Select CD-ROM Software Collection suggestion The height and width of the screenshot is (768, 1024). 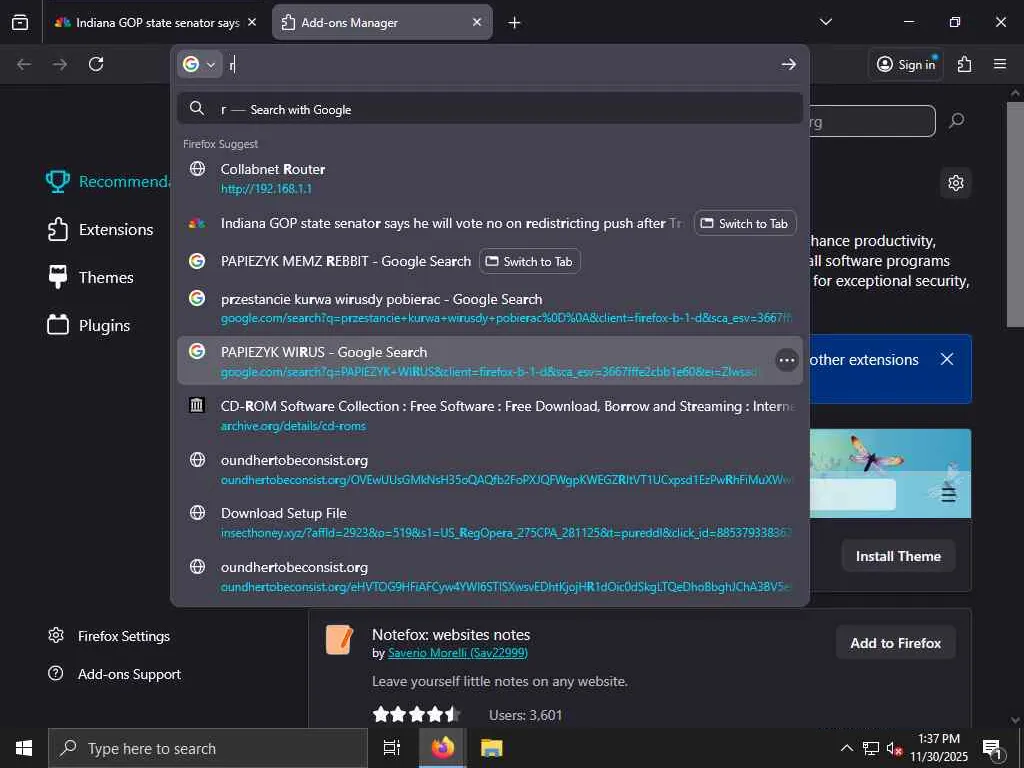click(x=490, y=415)
